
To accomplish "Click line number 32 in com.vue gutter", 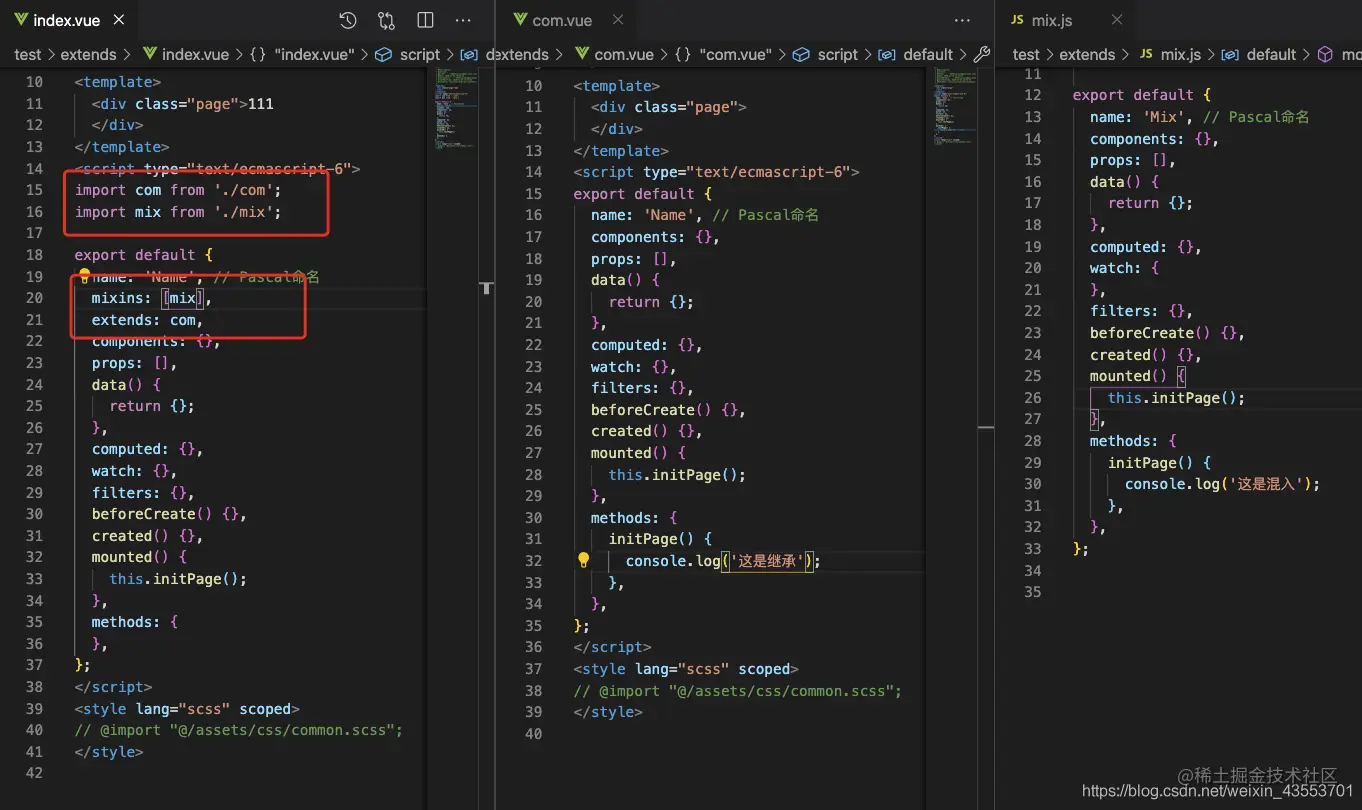I will 533,561.
